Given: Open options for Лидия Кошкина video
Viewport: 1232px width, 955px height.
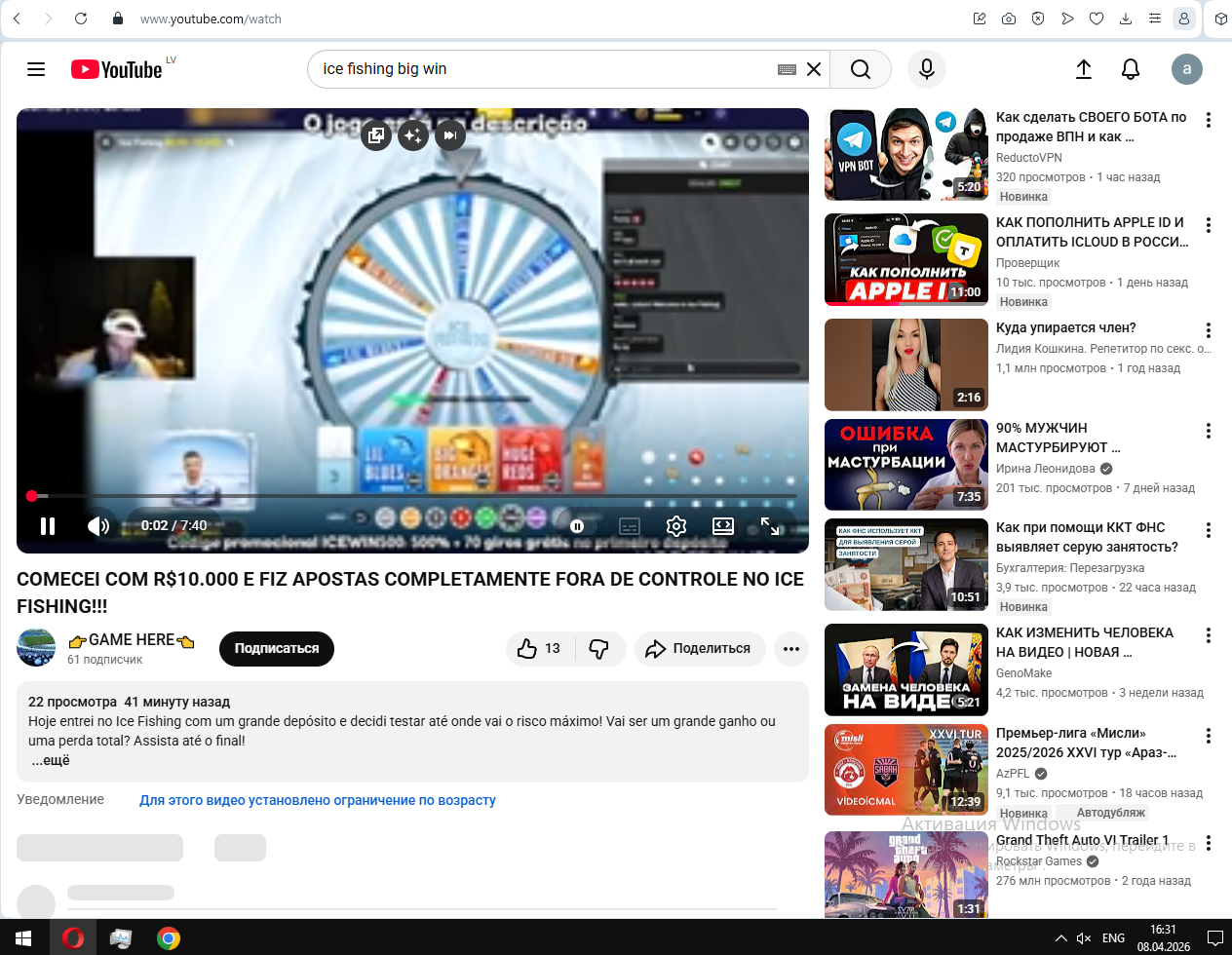Looking at the screenshot, I should point(1209,330).
